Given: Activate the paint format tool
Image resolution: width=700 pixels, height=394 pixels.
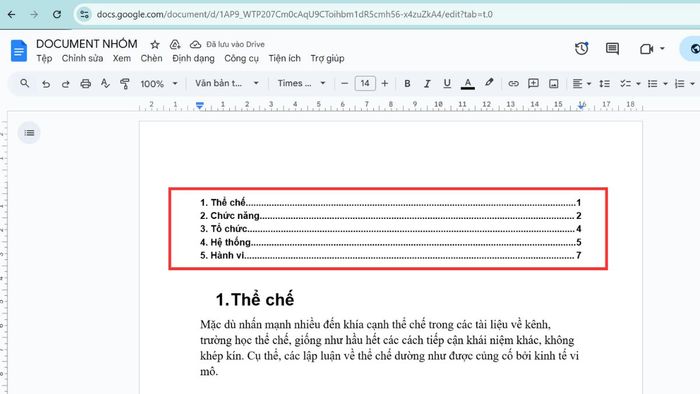Looking at the screenshot, I should [125, 83].
